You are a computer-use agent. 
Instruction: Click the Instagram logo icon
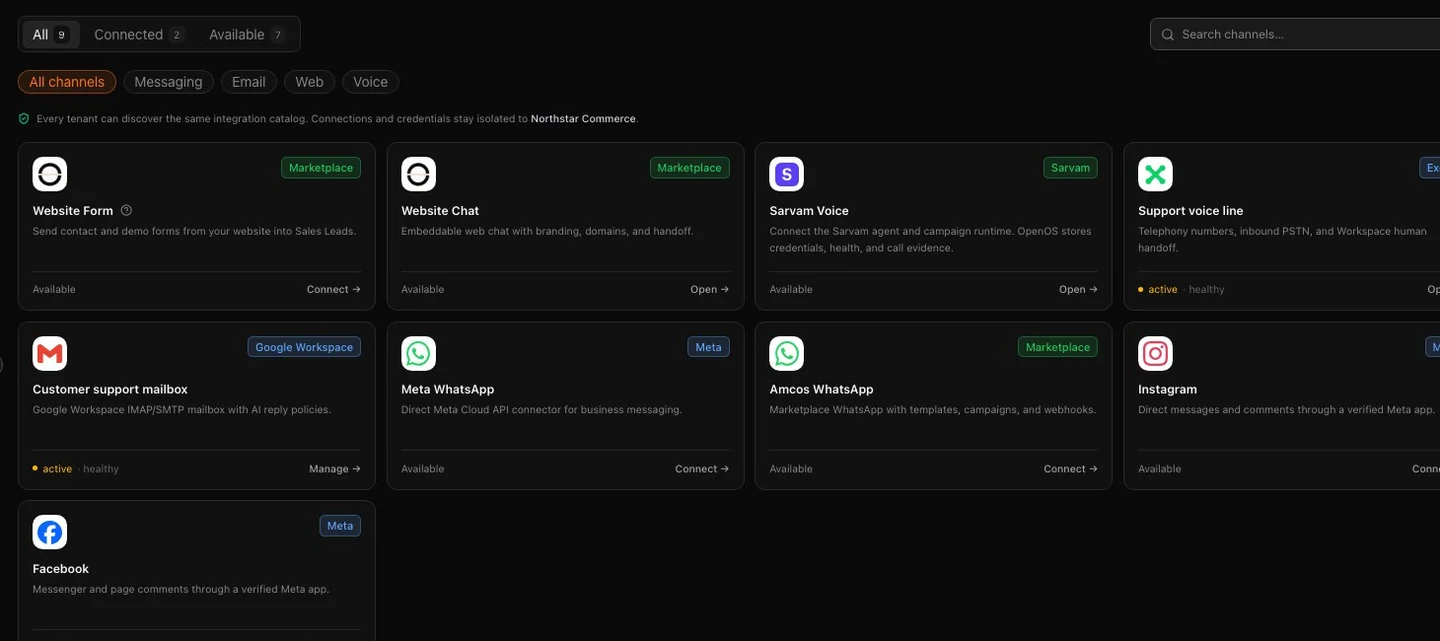click(x=1156, y=353)
